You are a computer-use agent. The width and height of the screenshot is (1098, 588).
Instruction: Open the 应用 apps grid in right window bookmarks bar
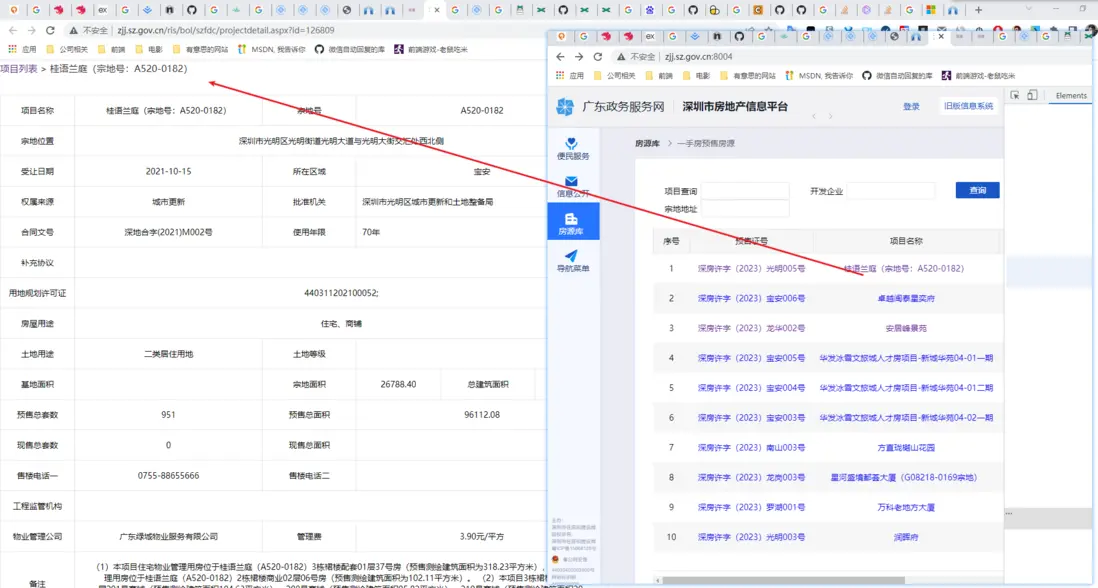[570, 76]
